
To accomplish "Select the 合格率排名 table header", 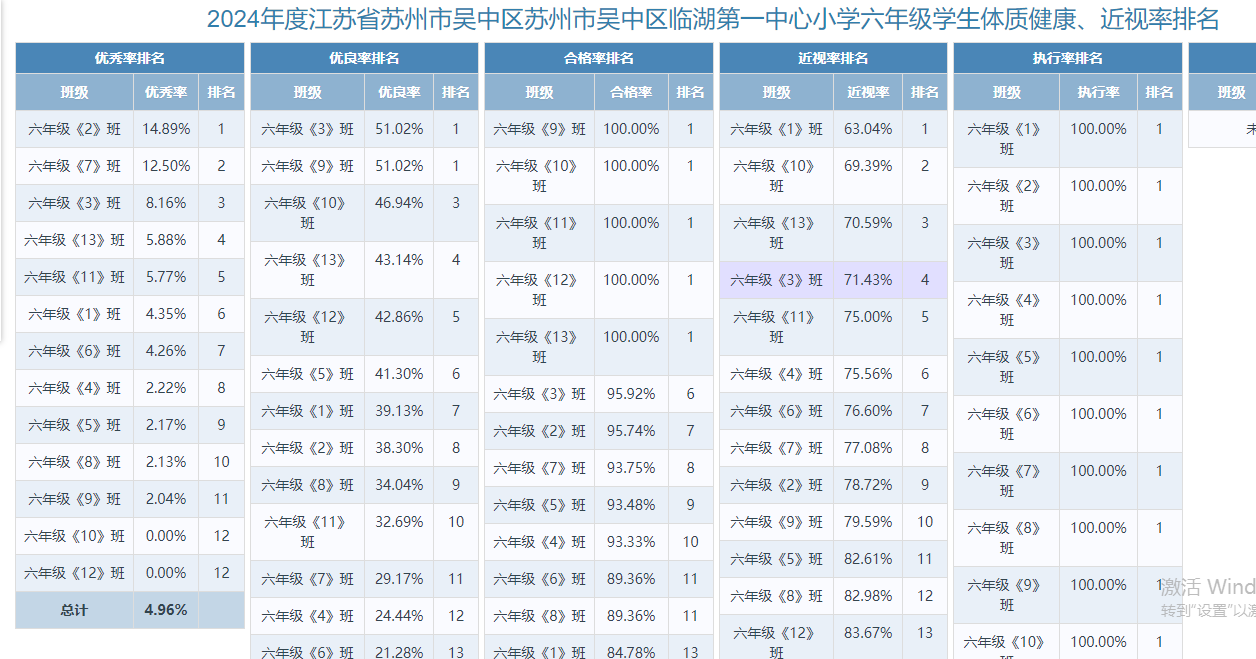I will point(599,58).
